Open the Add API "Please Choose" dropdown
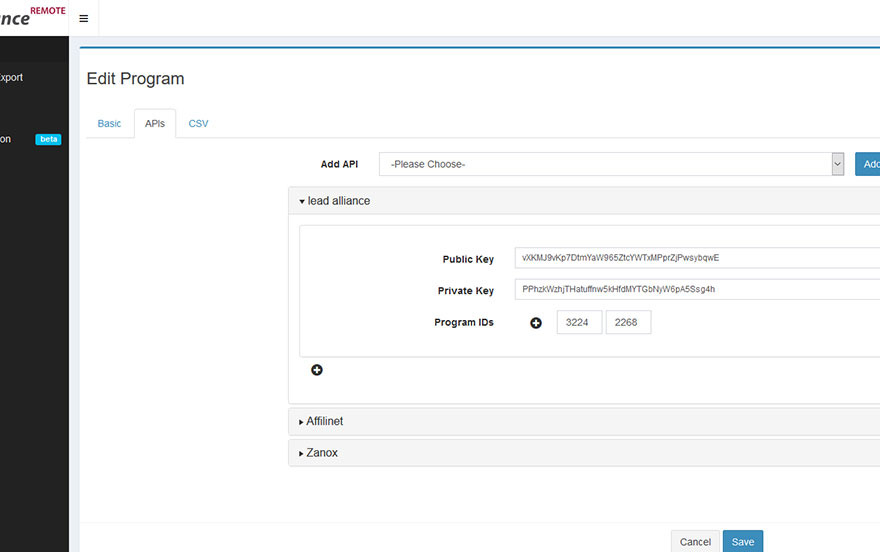880x552 pixels. [611, 164]
